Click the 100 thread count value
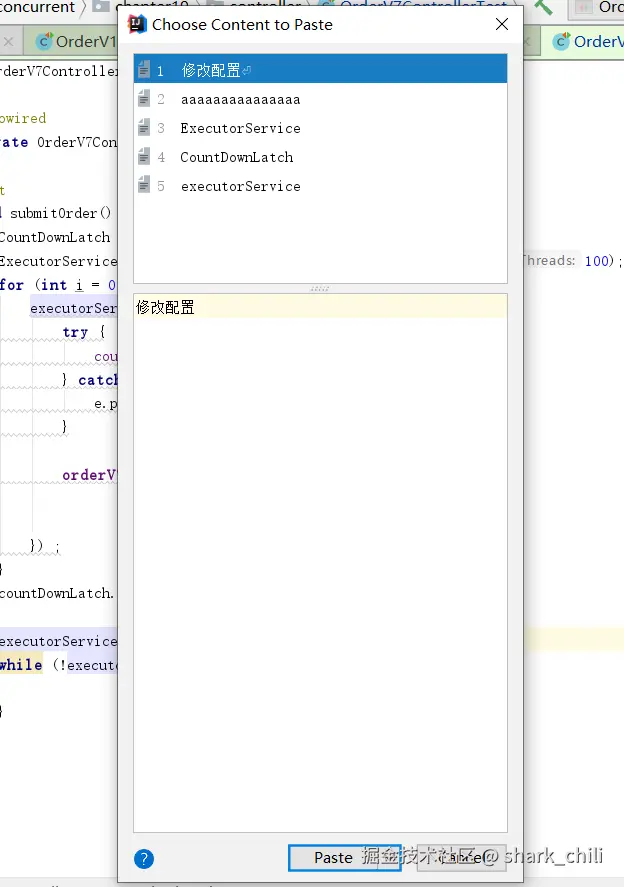This screenshot has height=887, width=624. coord(596,261)
